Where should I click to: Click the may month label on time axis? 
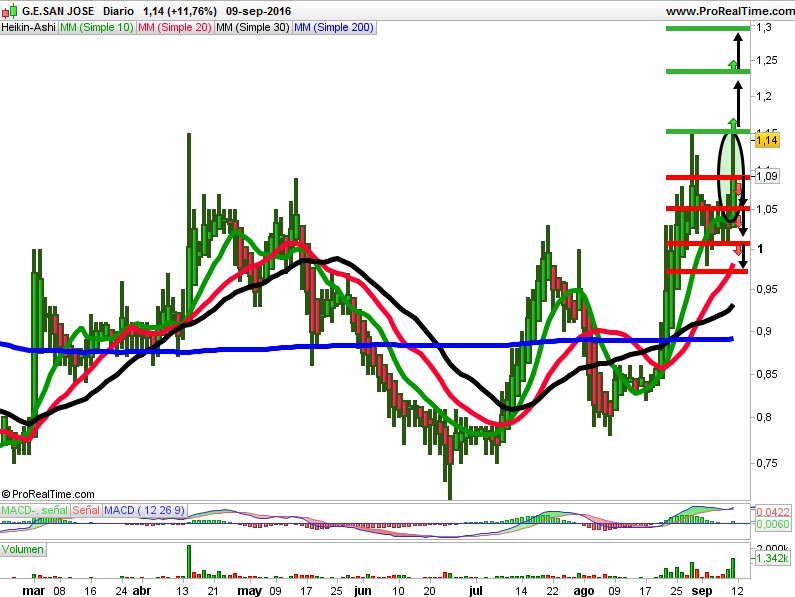(x=250, y=590)
